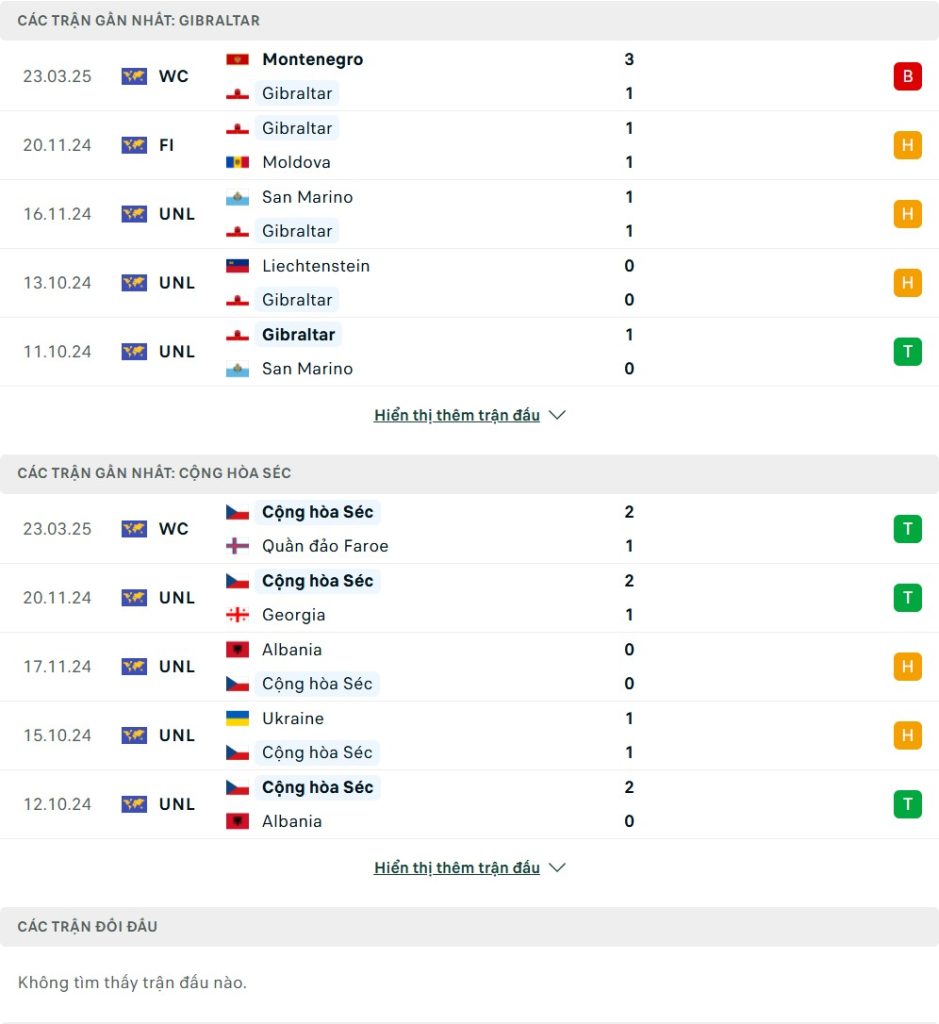The height and width of the screenshot is (1024, 939).
Task: Click the Montenegro flag icon
Action: coord(237,59)
